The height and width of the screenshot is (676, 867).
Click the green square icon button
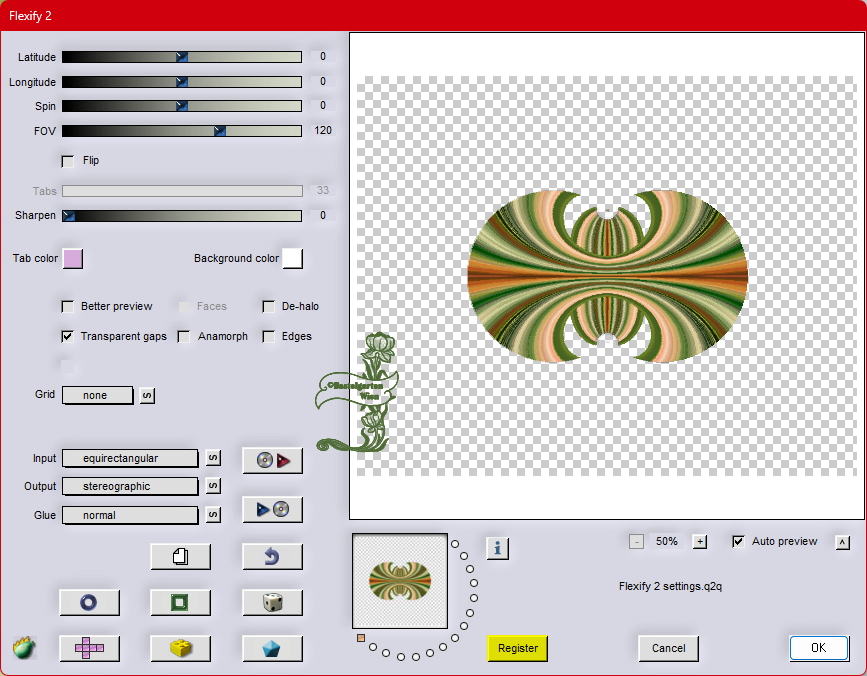(180, 602)
